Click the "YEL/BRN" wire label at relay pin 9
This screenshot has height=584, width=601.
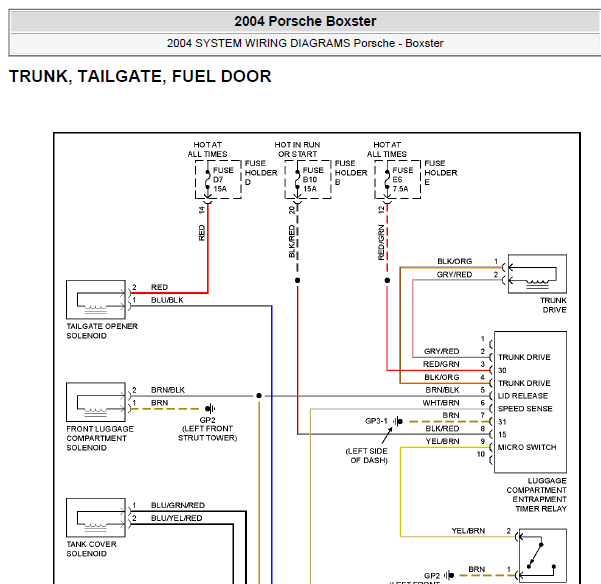[x=442, y=441]
